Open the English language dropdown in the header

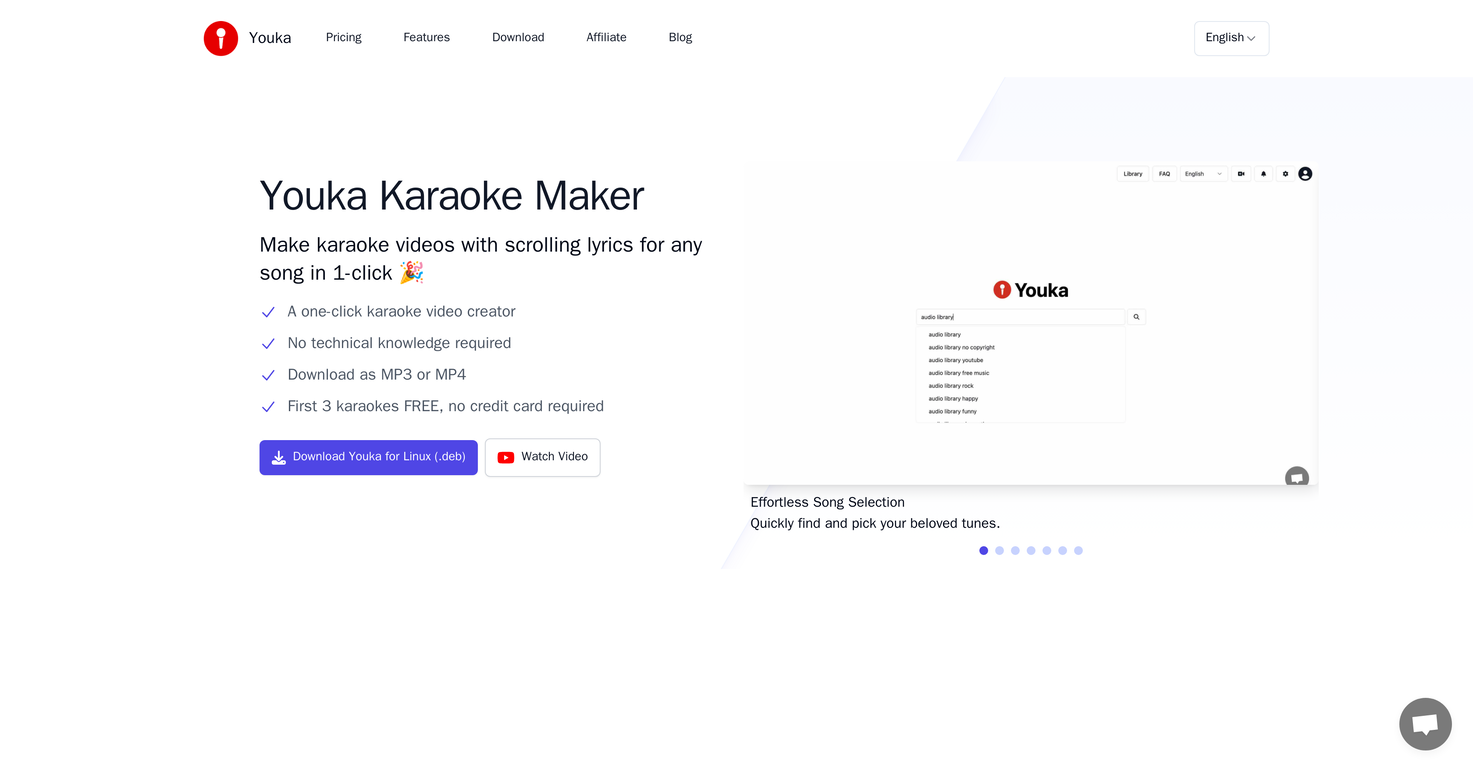(x=1231, y=38)
